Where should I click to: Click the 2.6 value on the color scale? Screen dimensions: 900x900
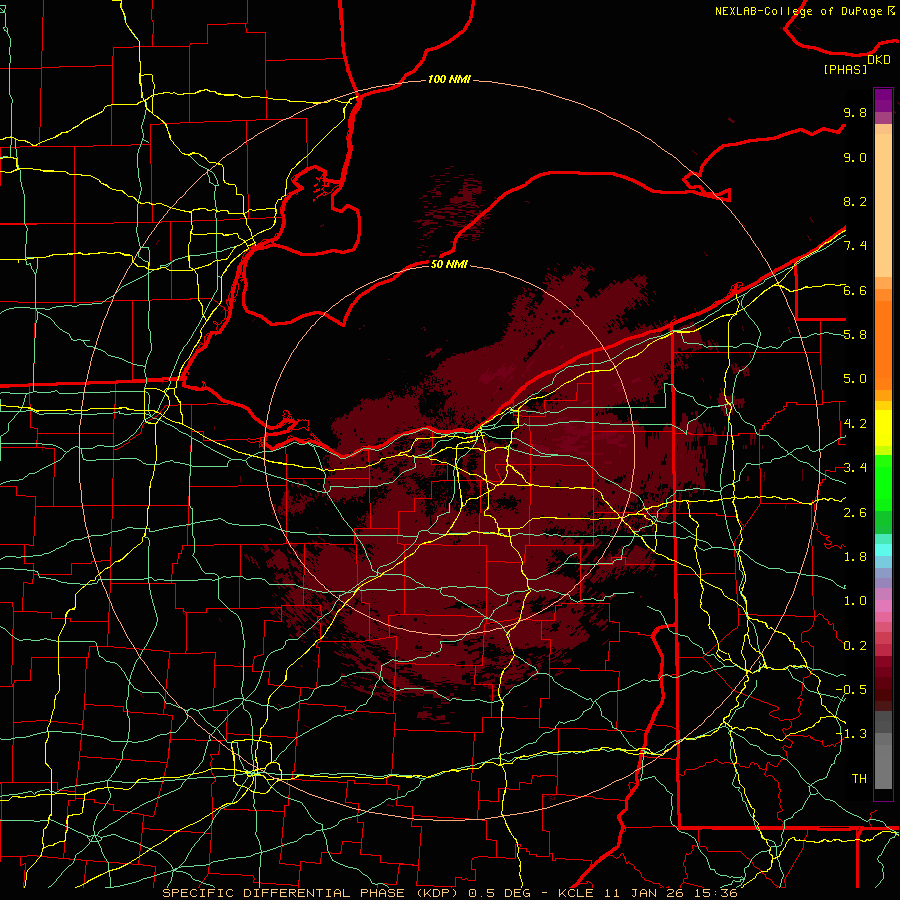(x=855, y=513)
